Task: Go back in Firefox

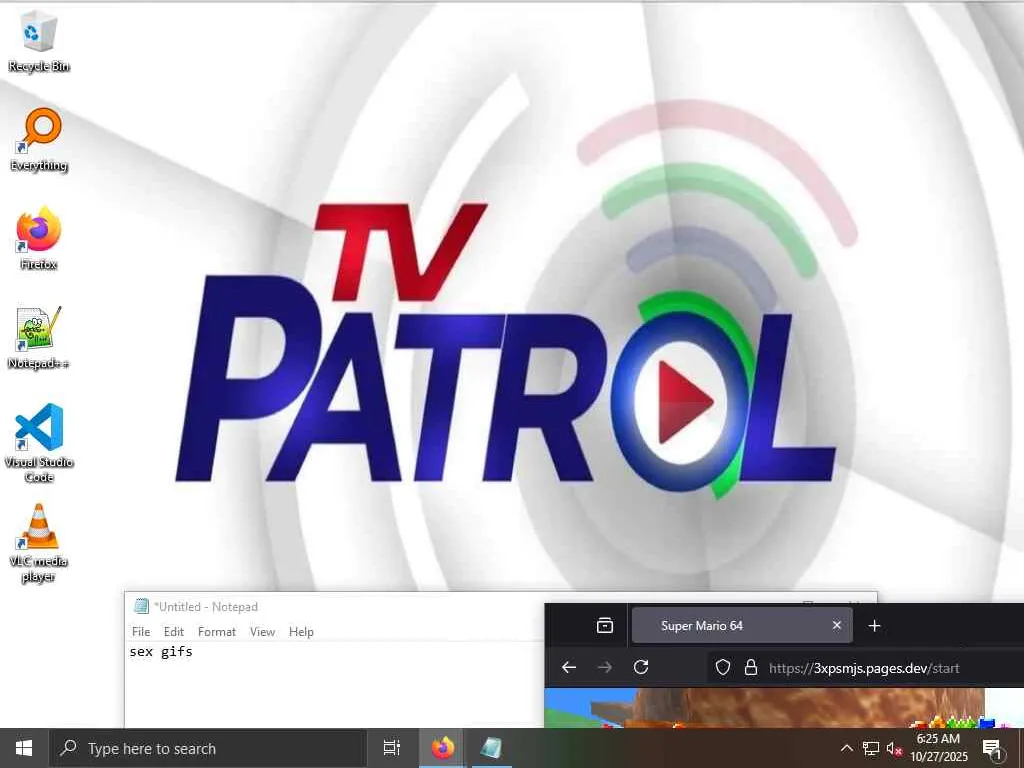Action: (569, 667)
